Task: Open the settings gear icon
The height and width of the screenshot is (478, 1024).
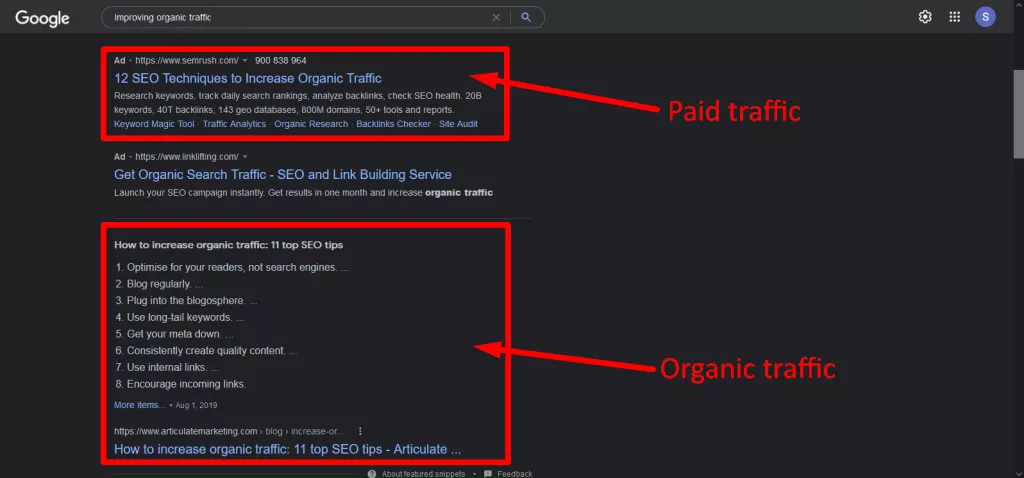Action: (x=925, y=17)
